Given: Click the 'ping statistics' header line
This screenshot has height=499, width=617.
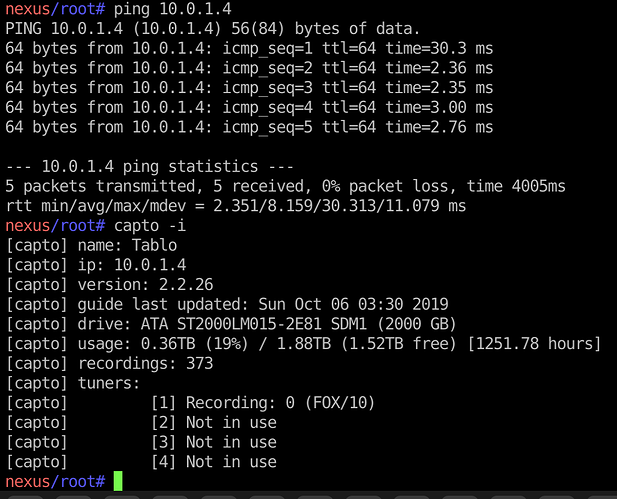Looking at the screenshot, I should pos(150,167).
